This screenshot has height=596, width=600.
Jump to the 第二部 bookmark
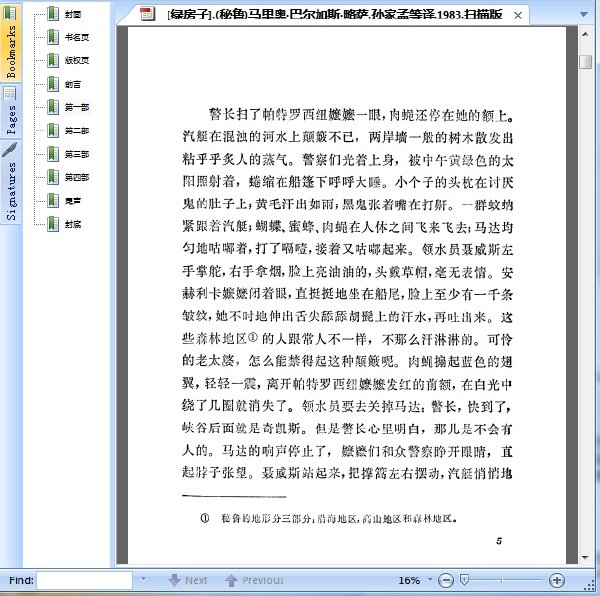[x=77, y=131]
